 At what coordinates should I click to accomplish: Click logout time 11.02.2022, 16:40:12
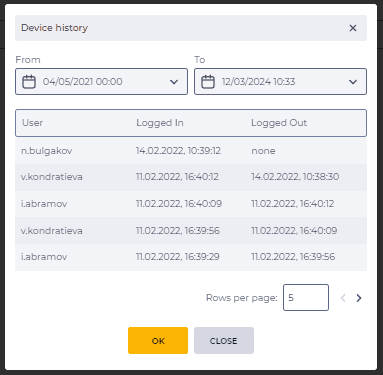293,204
